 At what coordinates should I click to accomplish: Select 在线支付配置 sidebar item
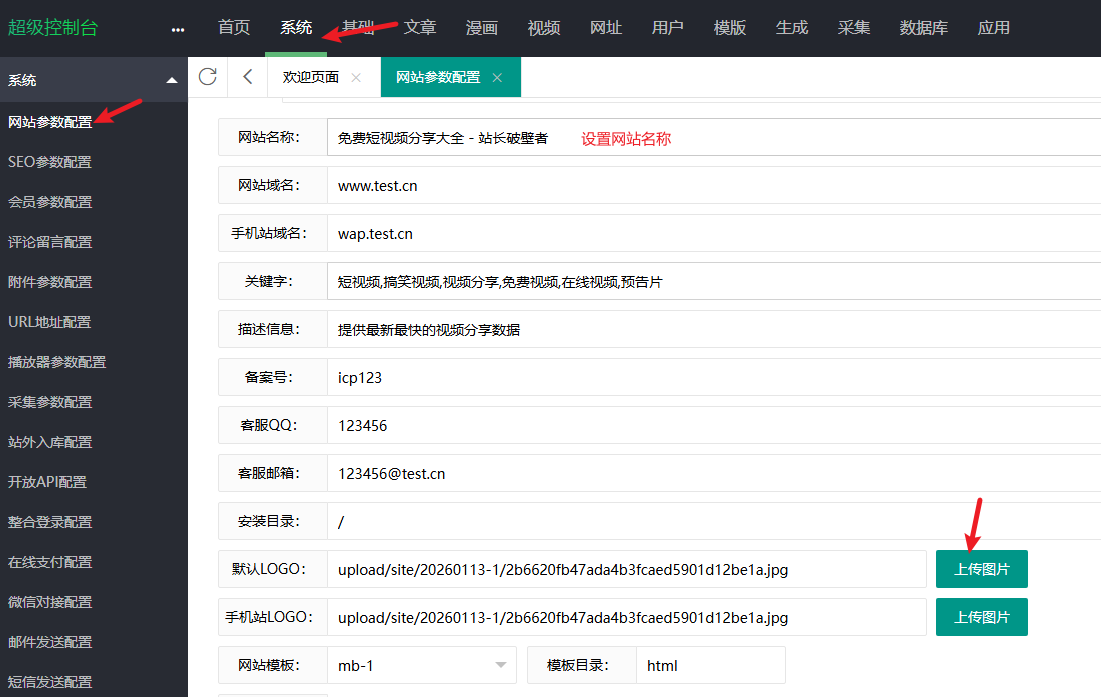point(50,562)
